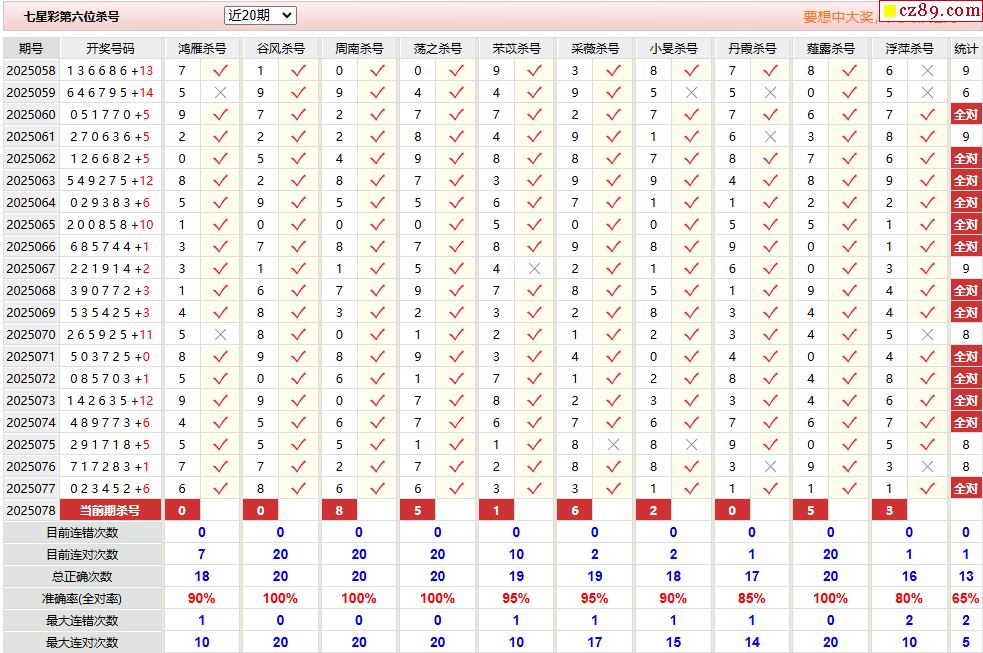Click the 统计 column header
Screen dimensions: 983x653
click(x=965, y=49)
